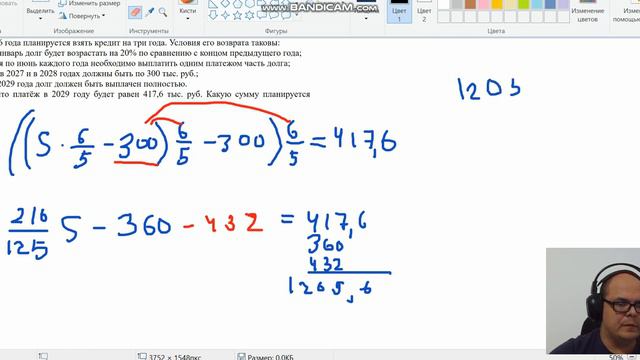
Task: Choose the rounded rectangle callout shape
Action: (x=262, y=16)
